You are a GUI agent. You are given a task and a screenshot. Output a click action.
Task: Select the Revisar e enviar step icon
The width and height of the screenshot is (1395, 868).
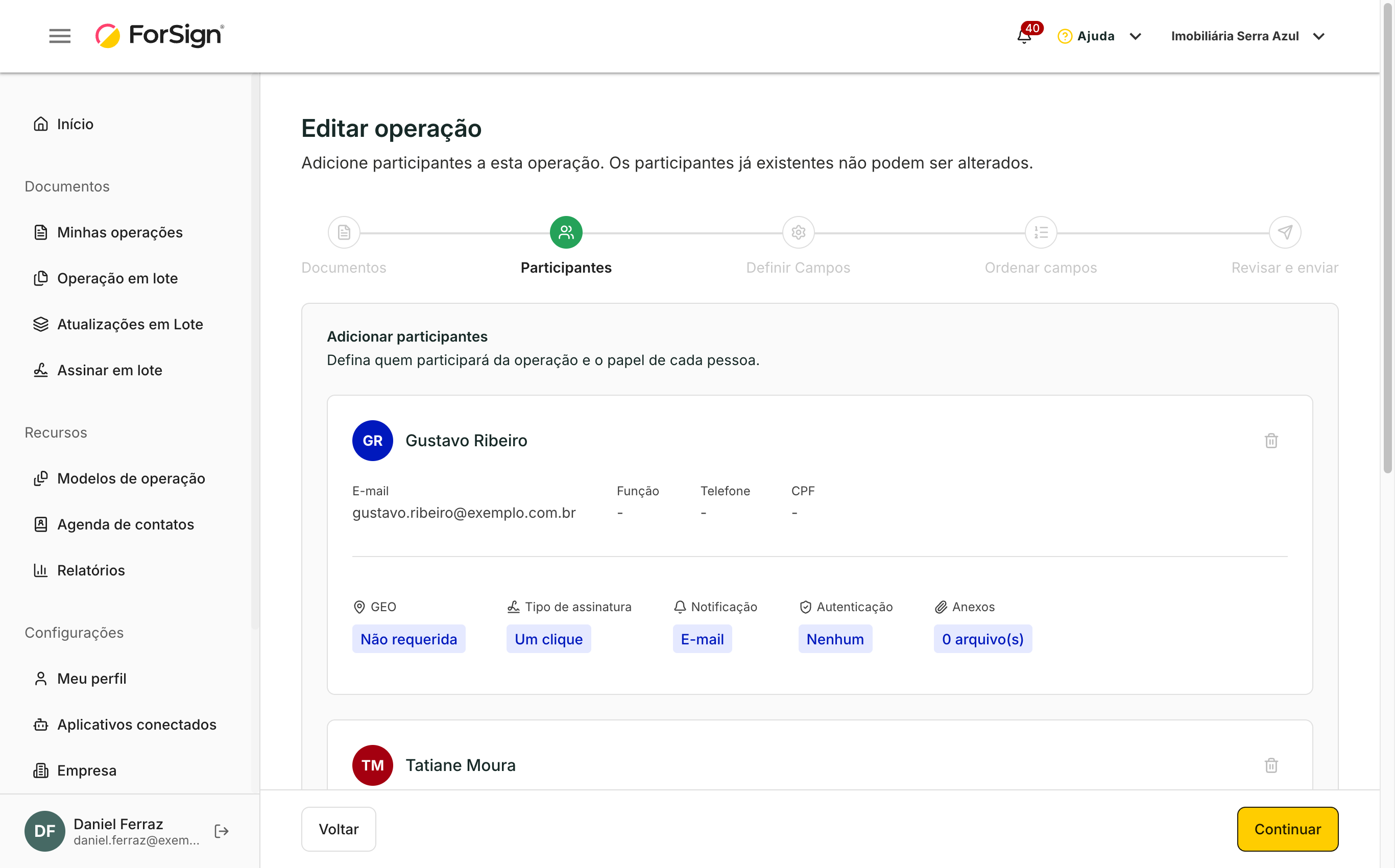pos(1285,232)
